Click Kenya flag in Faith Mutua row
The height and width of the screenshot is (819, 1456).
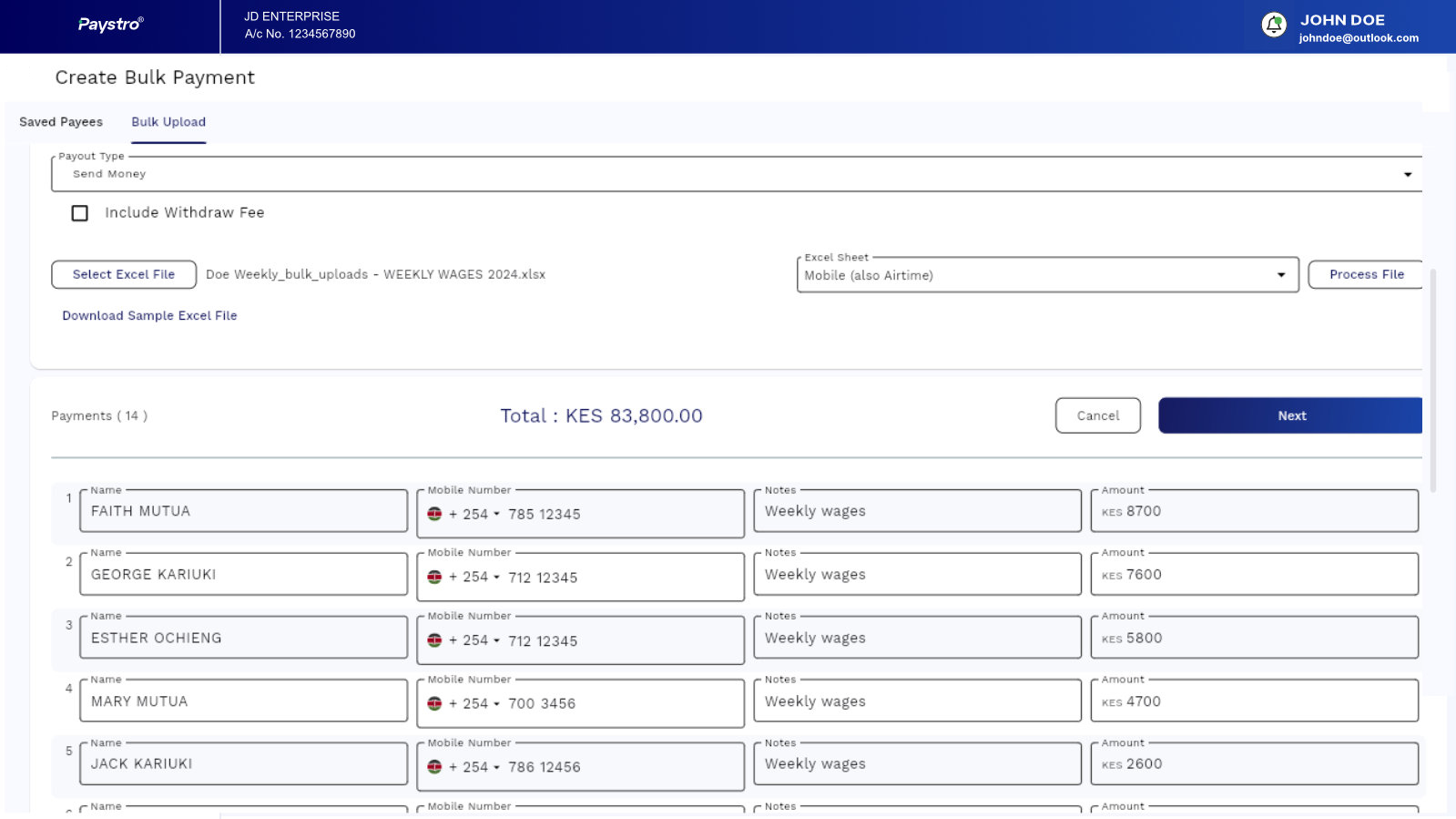[x=435, y=514]
